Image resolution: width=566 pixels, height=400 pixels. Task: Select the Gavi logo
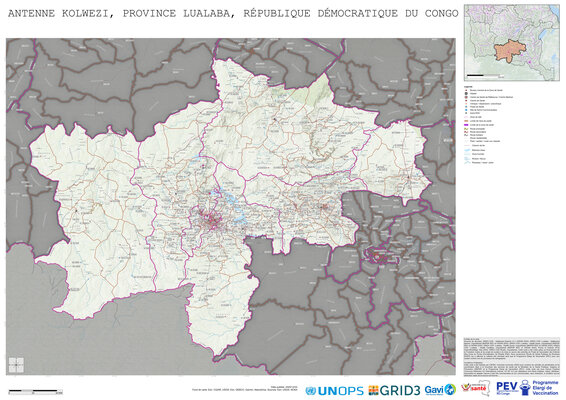coord(440,390)
